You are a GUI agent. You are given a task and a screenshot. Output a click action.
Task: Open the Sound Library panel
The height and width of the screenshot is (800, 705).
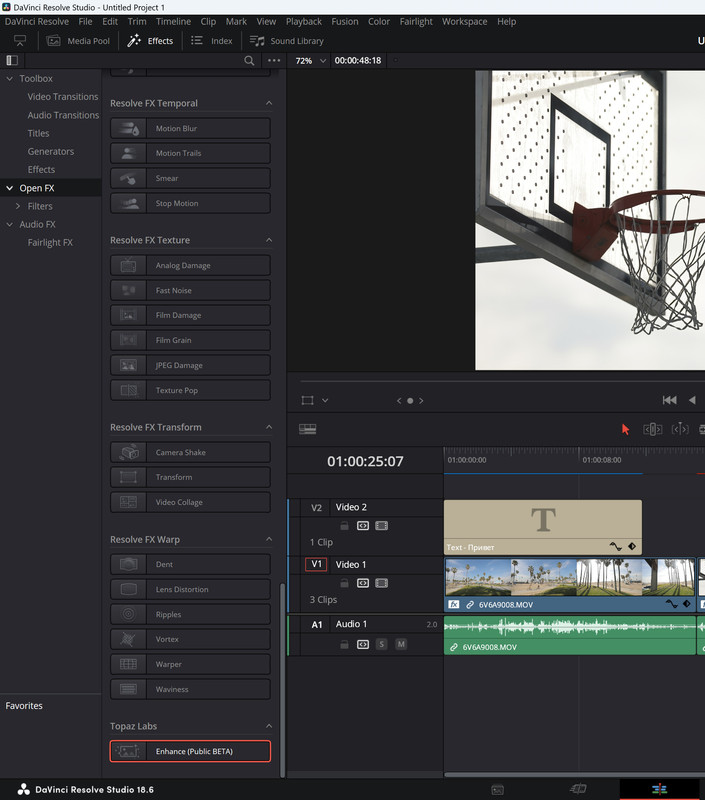pyautogui.click(x=286, y=41)
